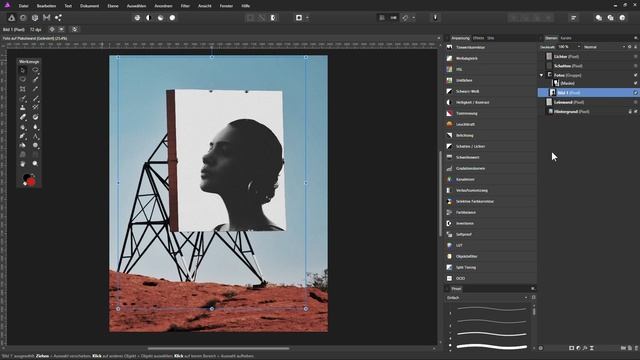This screenshot has width=640, height=360.
Task: Switch to Kanäle tab
Action: pyautogui.click(x=566, y=38)
